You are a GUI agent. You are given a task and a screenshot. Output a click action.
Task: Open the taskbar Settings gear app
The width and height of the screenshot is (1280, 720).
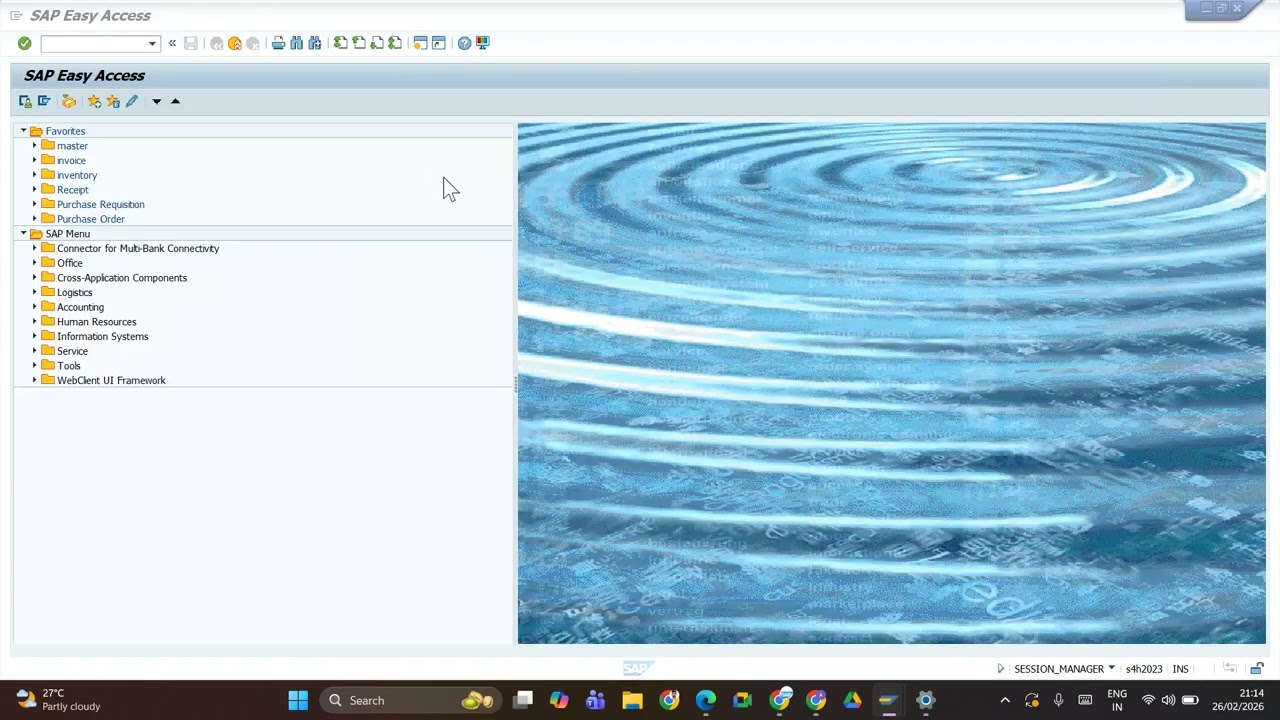click(926, 700)
